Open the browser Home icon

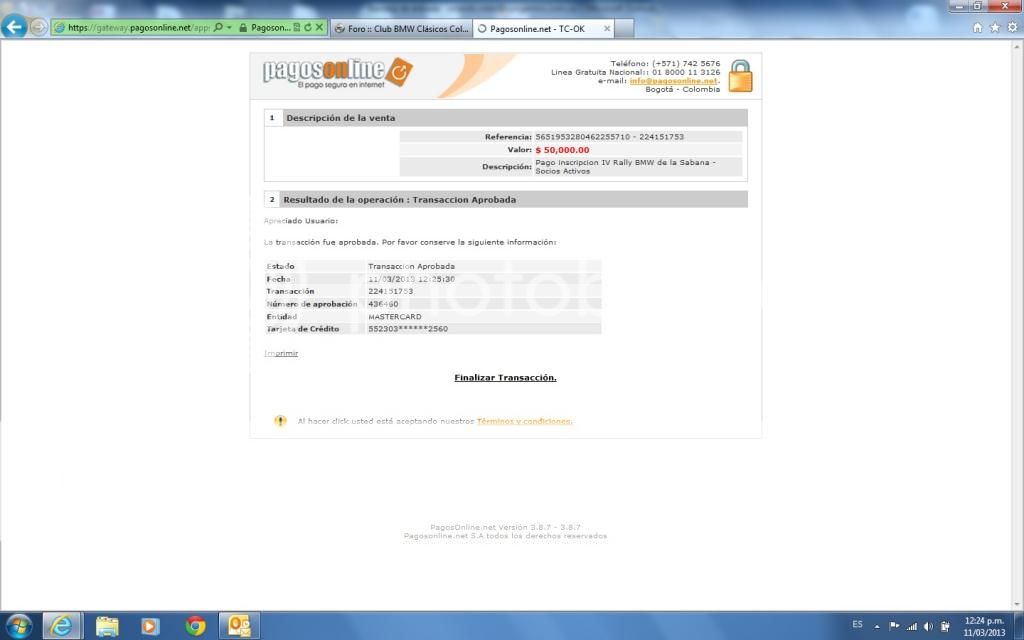pyautogui.click(x=977, y=27)
